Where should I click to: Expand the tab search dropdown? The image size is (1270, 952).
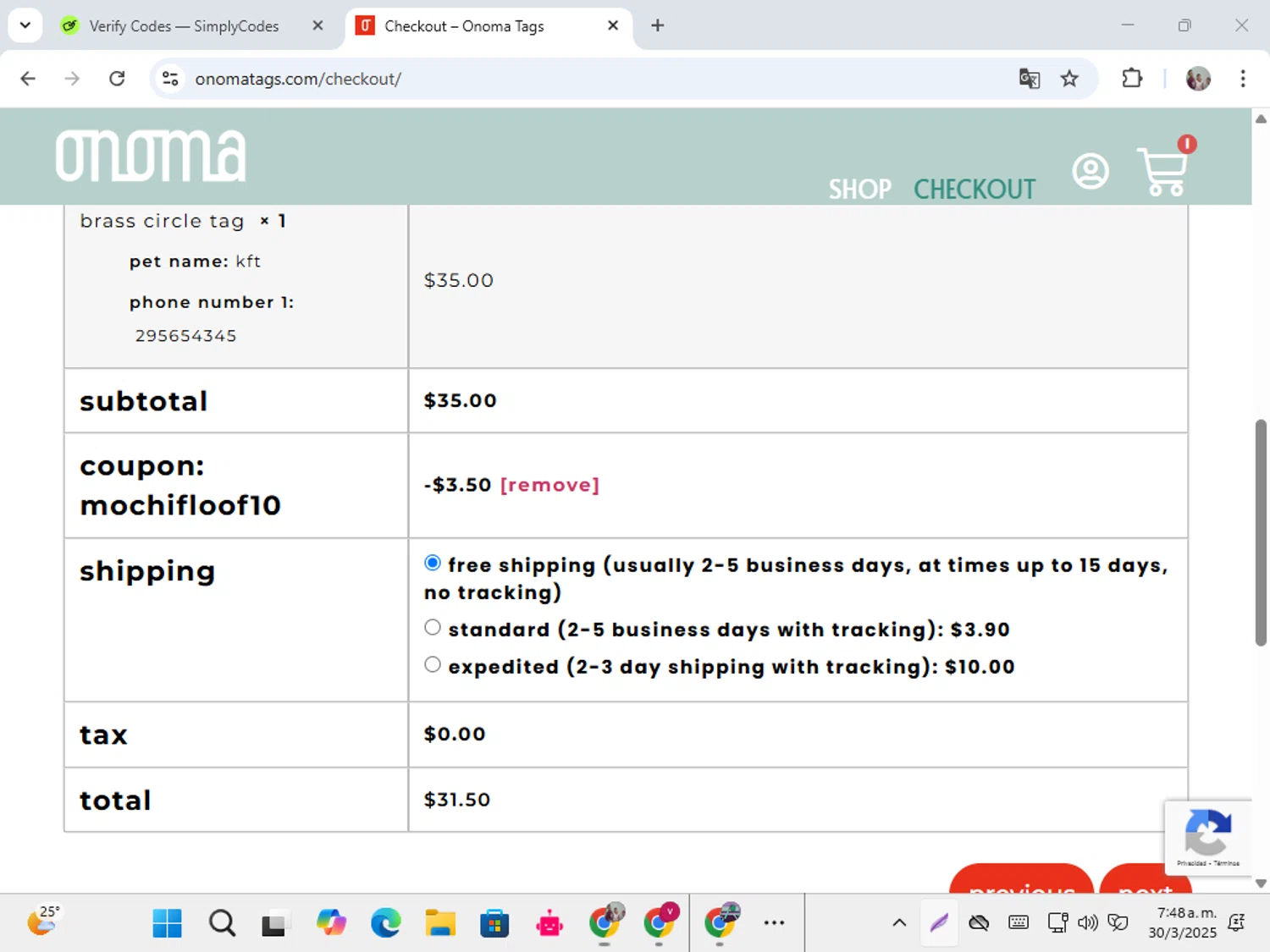25,25
